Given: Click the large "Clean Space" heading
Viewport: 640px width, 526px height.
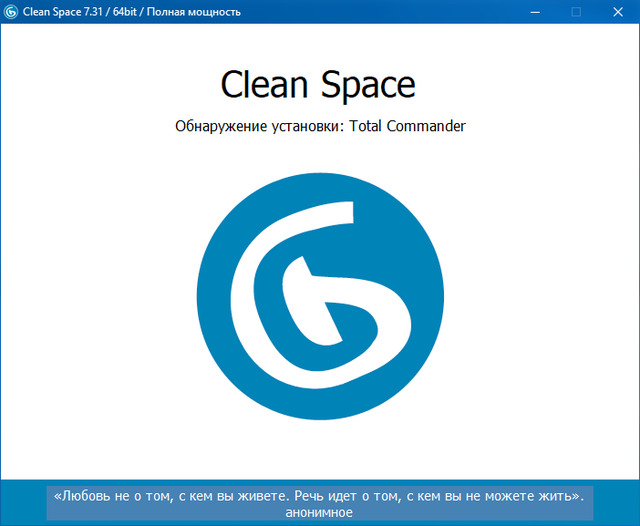Looking at the screenshot, I should [x=318, y=84].
